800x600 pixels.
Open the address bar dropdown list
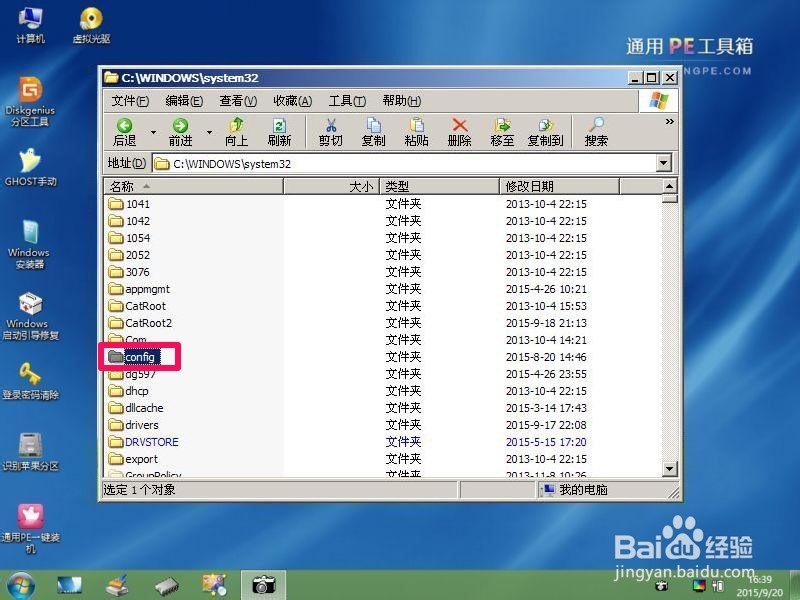tap(662, 161)
